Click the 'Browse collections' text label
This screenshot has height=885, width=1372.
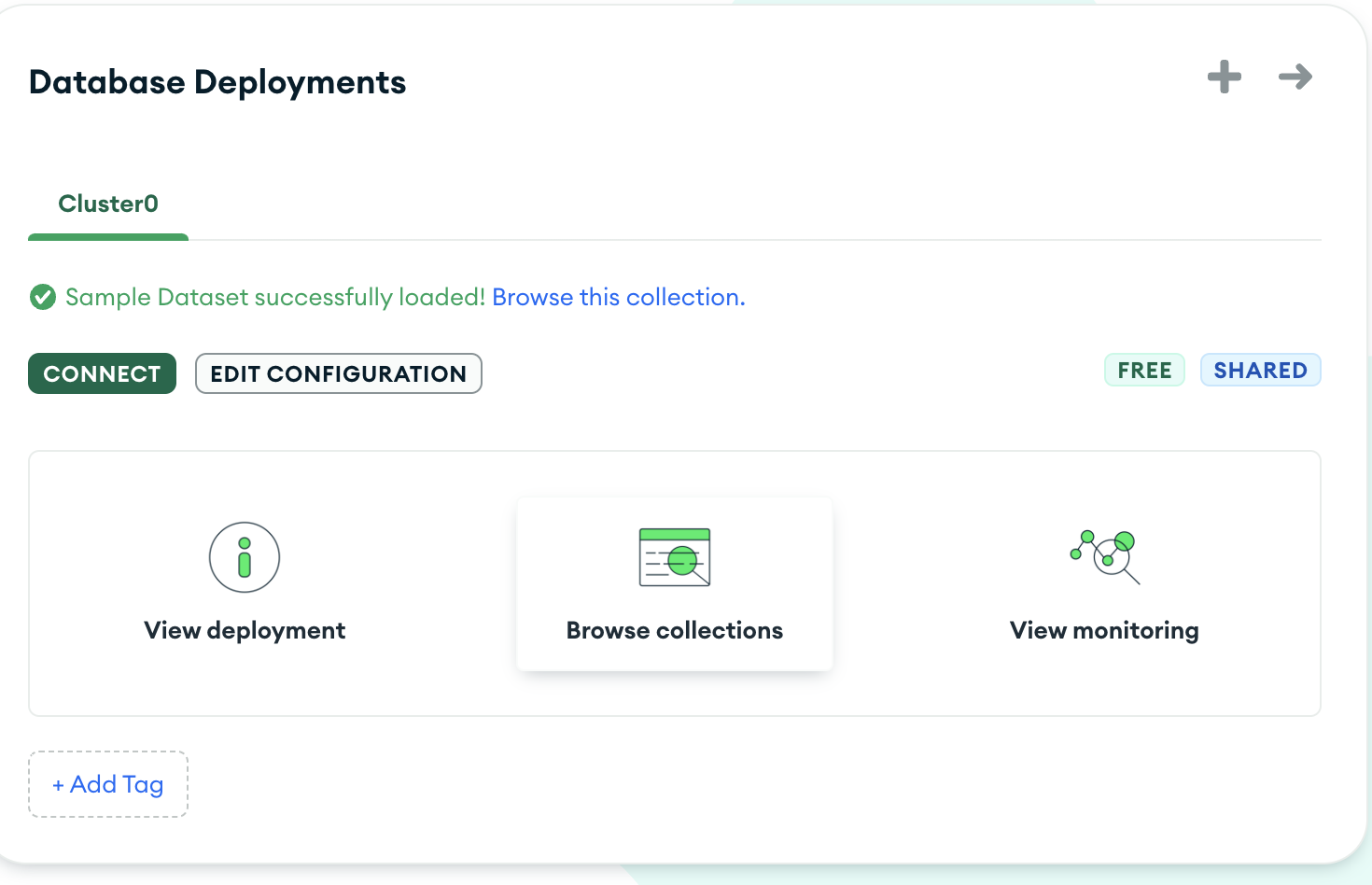tap(674, 631)
